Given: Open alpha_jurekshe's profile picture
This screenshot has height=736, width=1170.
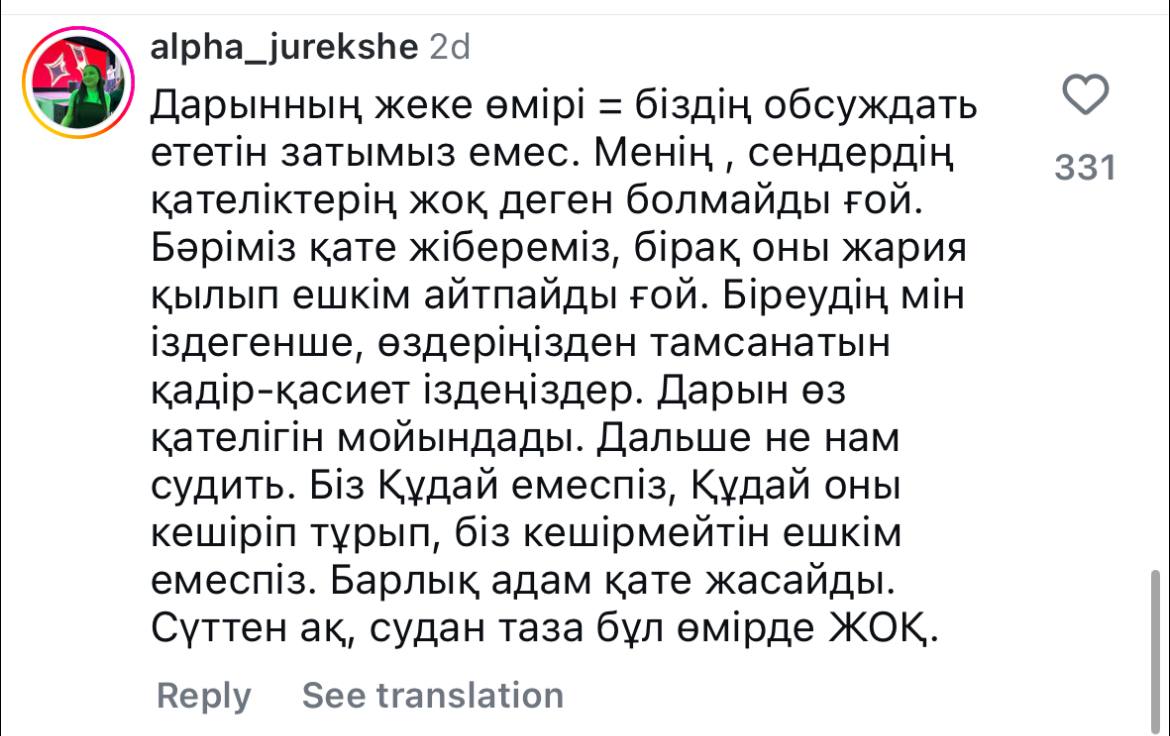Looking at the screenshot, I should point(78,82).
